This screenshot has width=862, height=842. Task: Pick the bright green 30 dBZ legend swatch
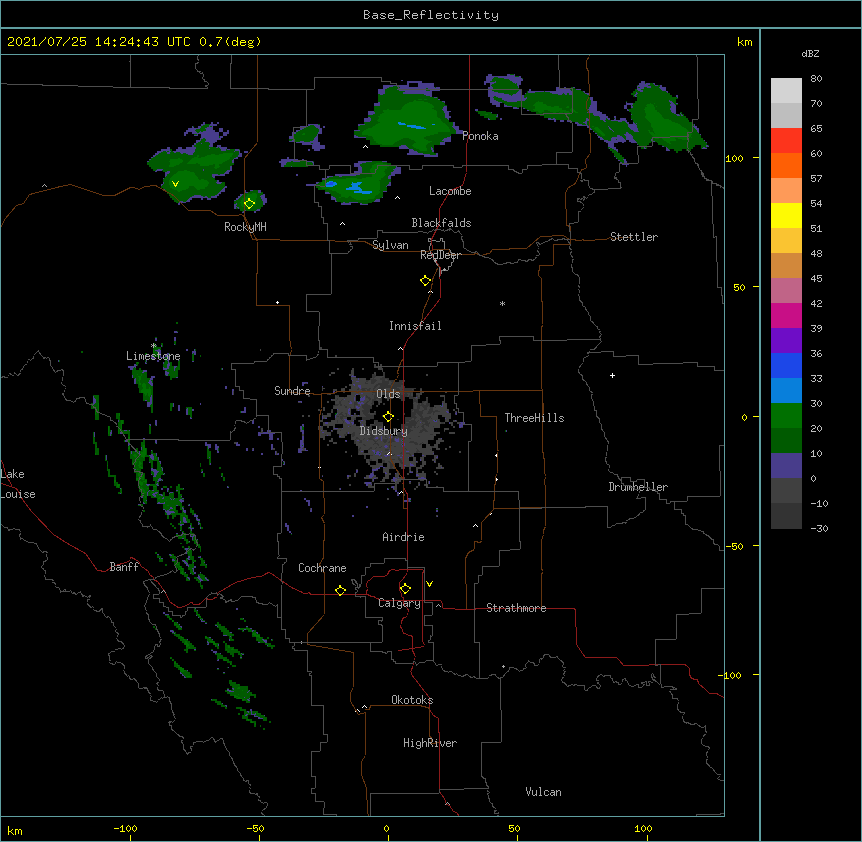pyautogui.click(x=786, y=416)
